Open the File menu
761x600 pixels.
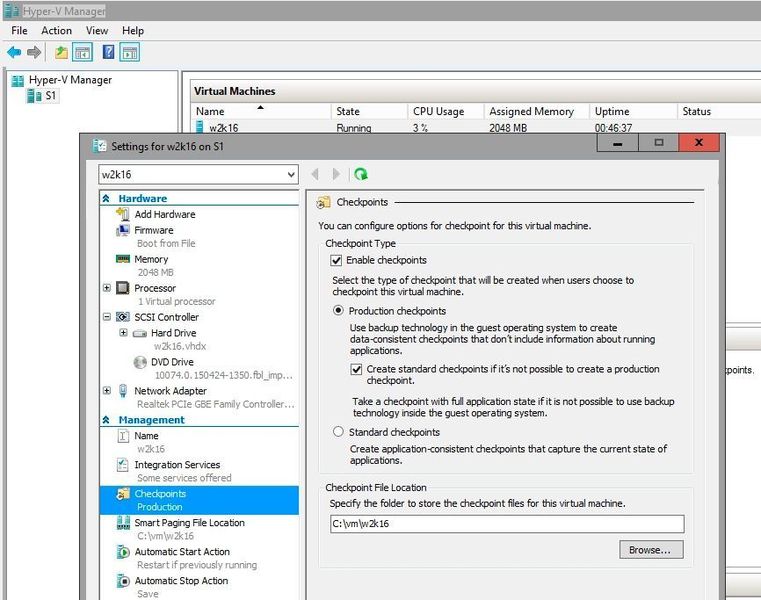(19, 31)
